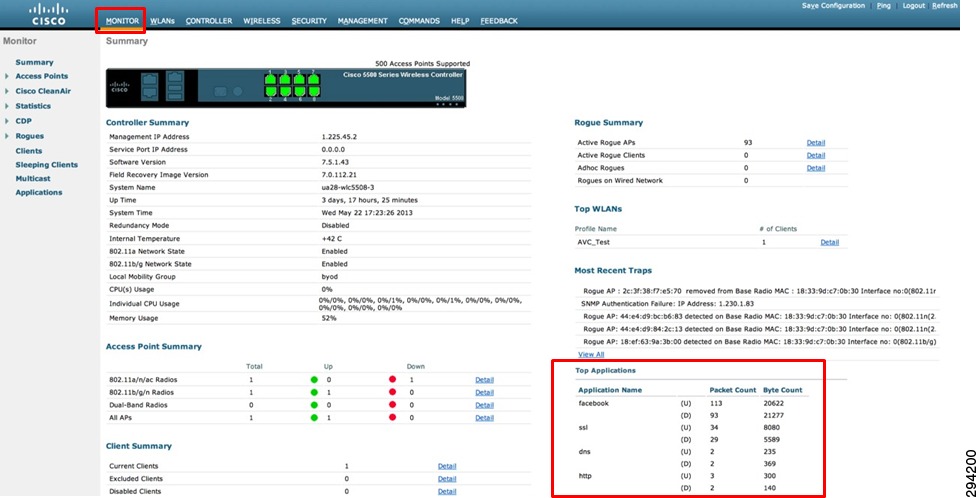Click the red status dot for Dual-Band Radios Down
The image size is (977, 498).
pyautogui.click(x=393, y=405)
